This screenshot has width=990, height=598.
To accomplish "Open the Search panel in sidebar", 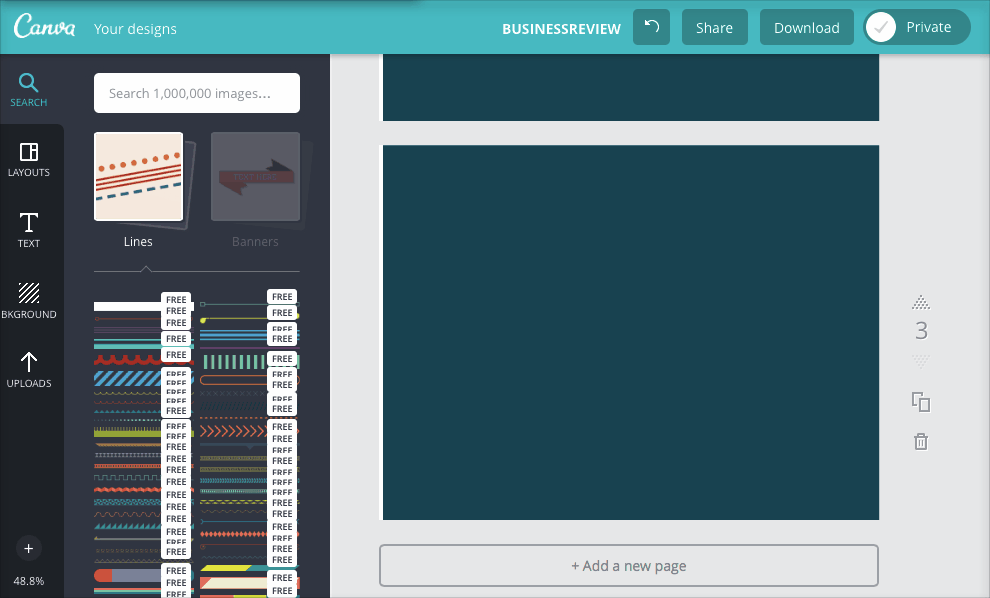I will point(29,90).
